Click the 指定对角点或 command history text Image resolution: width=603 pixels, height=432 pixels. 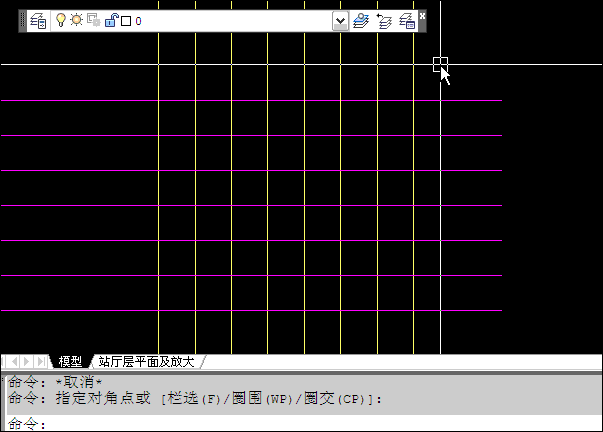tap(103, 398)
